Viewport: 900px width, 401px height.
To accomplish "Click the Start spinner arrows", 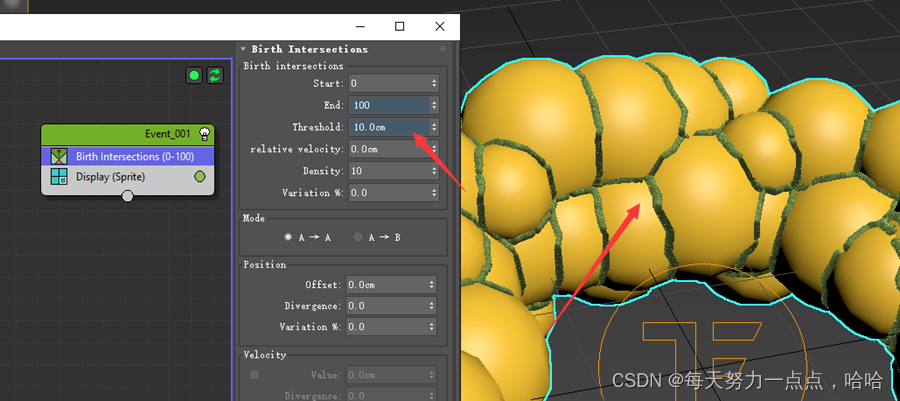I will point(435,83).
